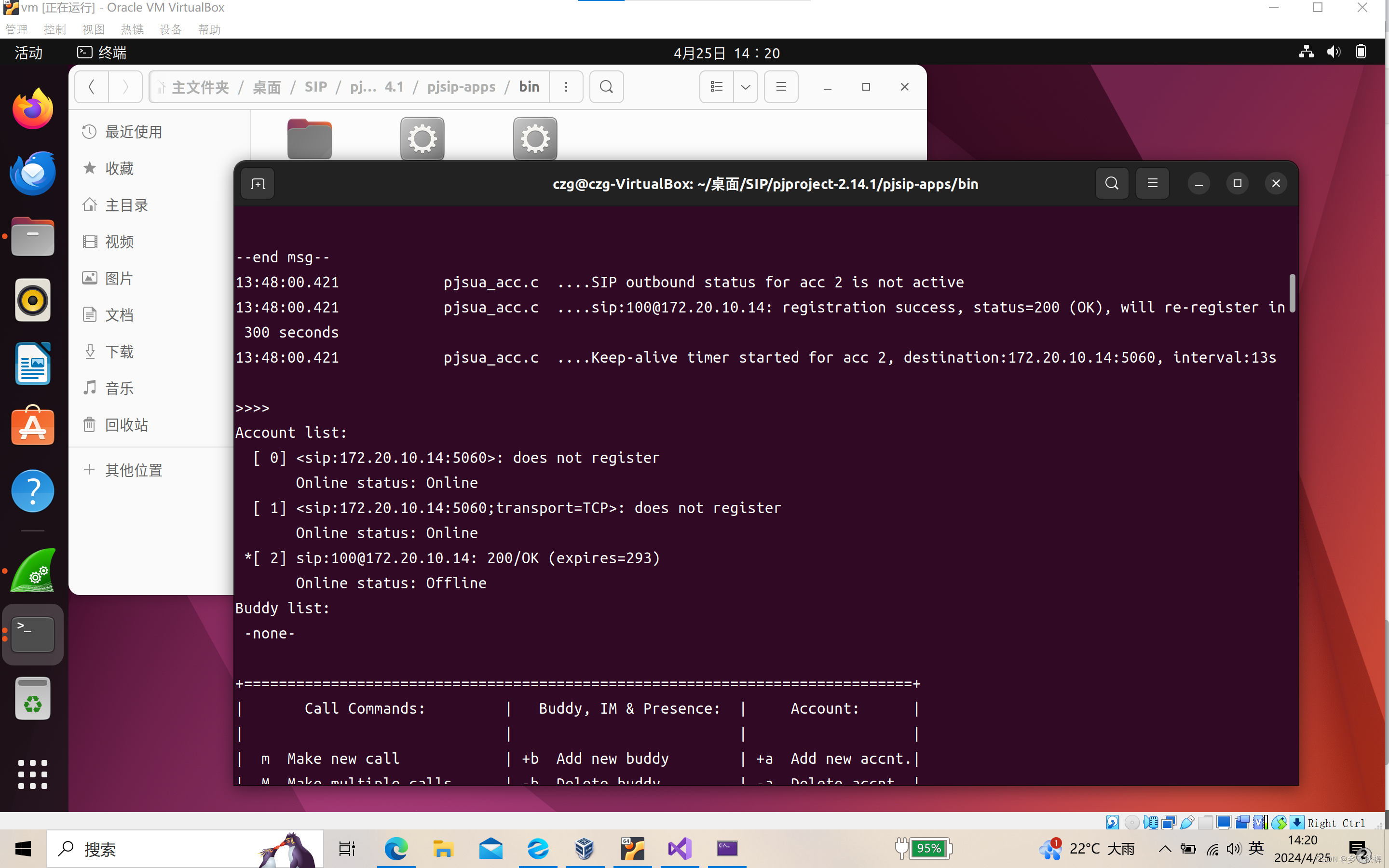1389x868 pixels.
Task: Toggle Chinese/English input via 英 tray indicator
Action: 1256,849
